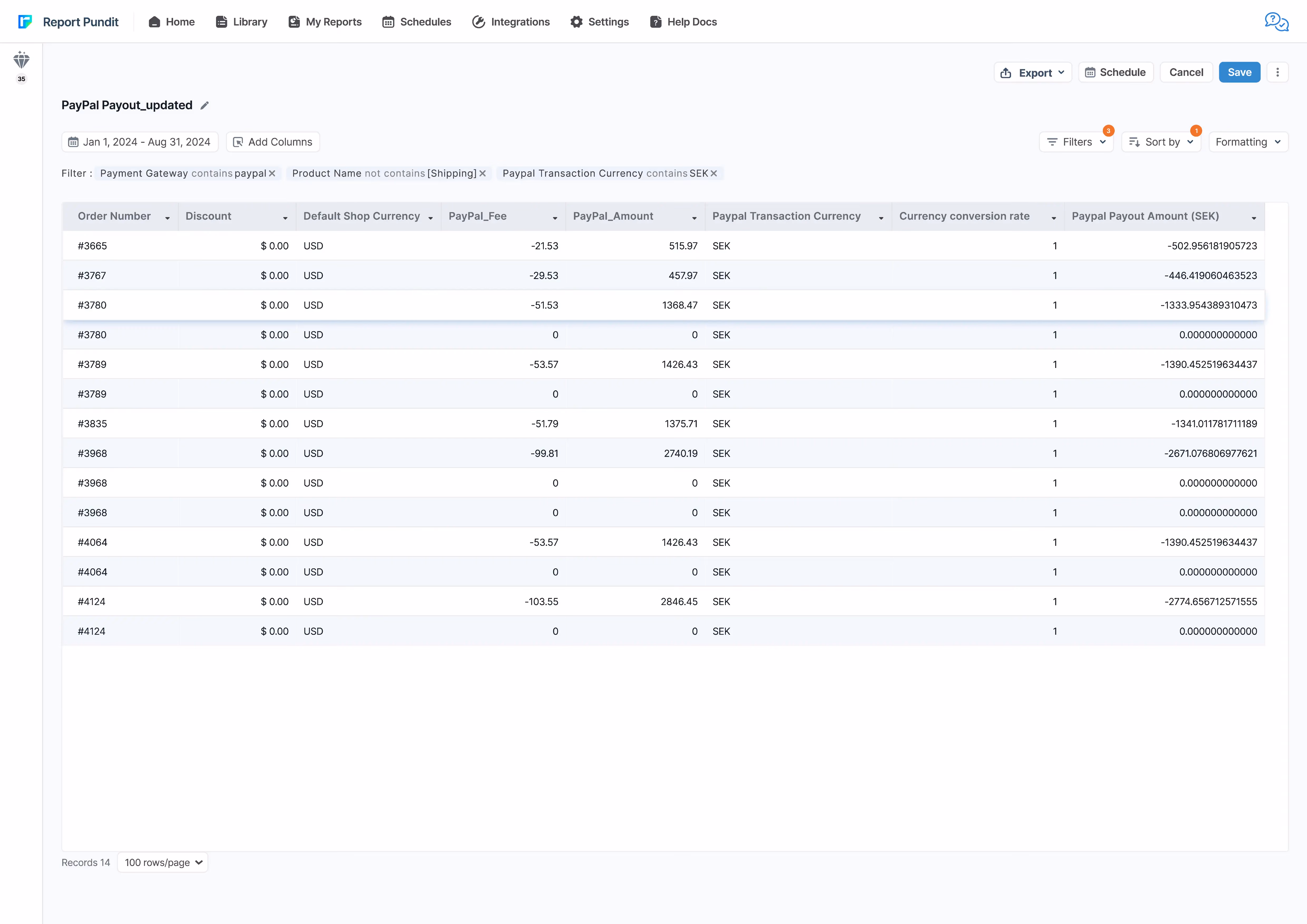Open My Reports in navigation
Screen dimensions: 1307x924
[325, 22]
